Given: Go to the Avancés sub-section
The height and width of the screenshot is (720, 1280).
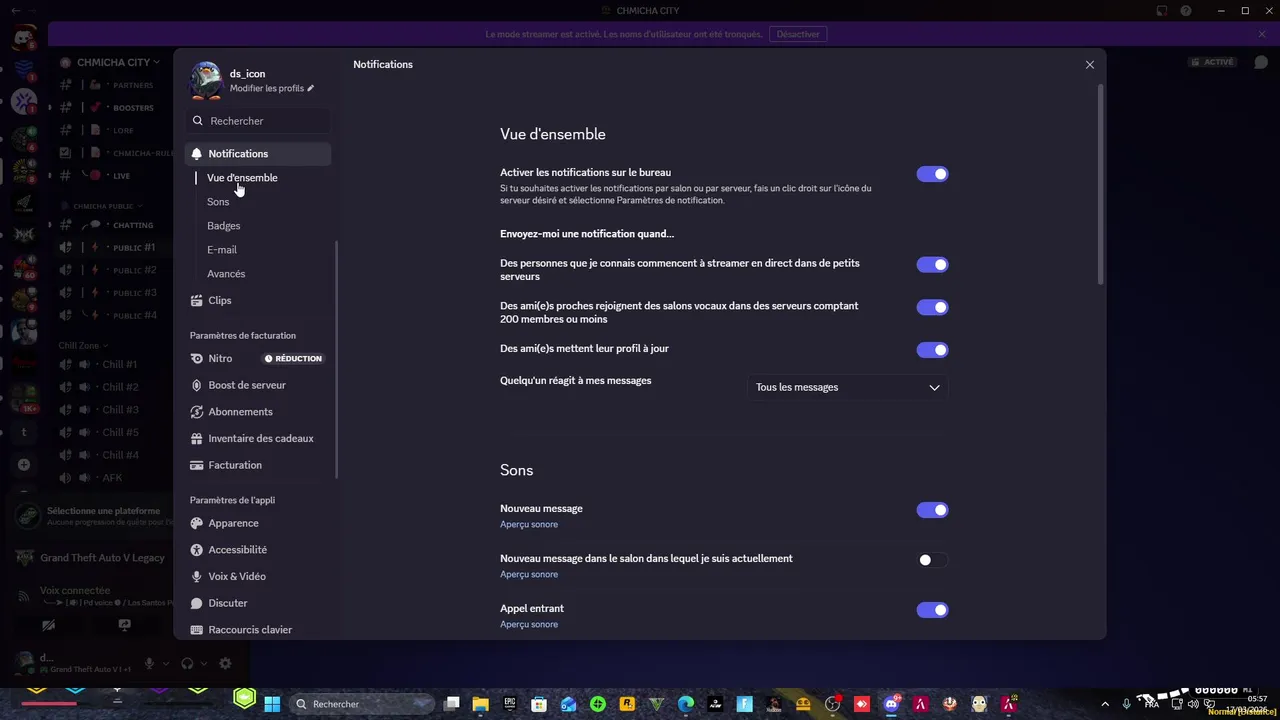Looking at the screenshot, I should coord(226,274).
